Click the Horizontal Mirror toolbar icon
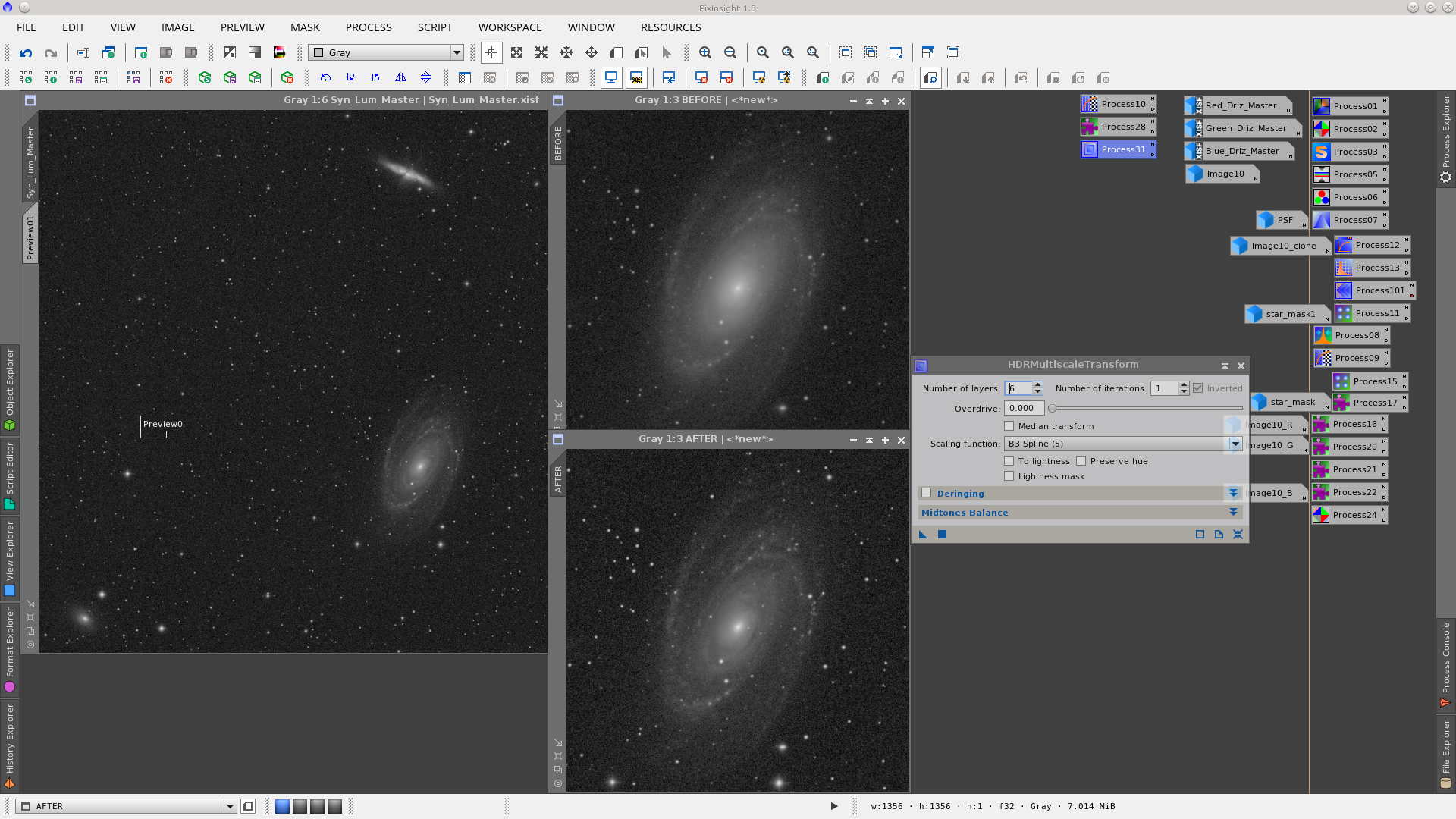1456x819 pixels. [x=400, y=77]
